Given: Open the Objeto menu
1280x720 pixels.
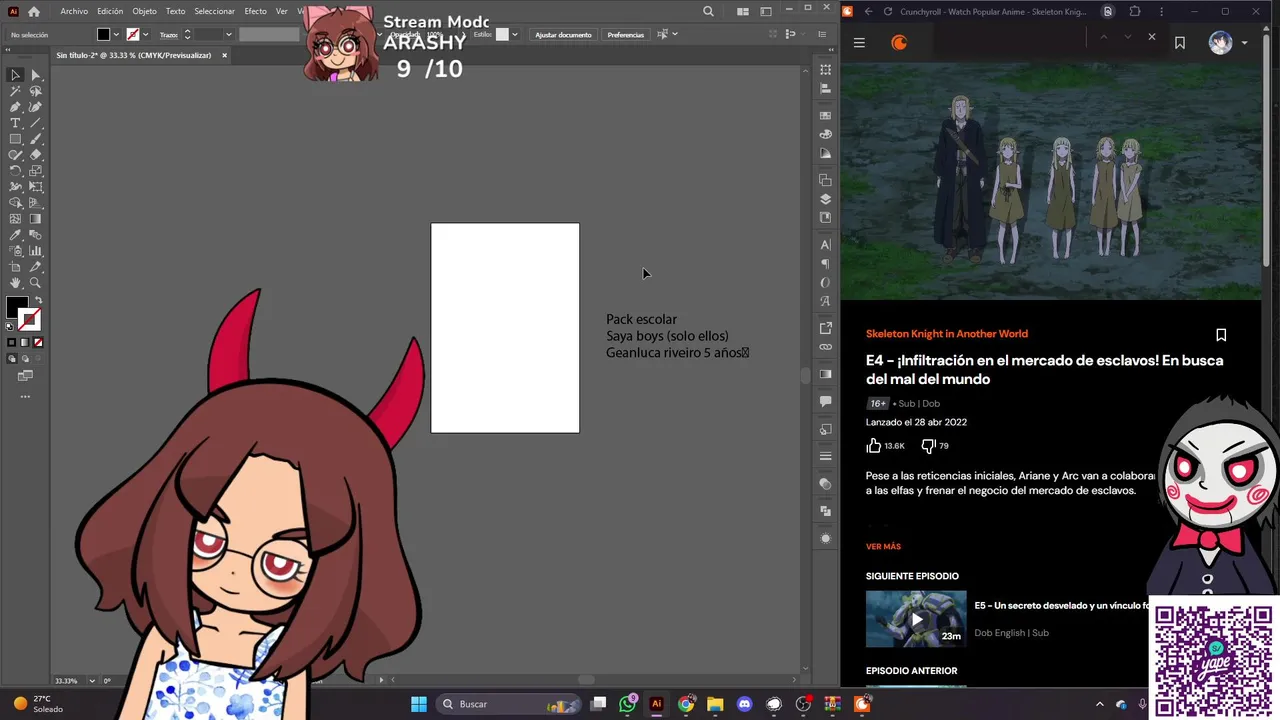Looking at the screenshot, I should pos(144,11).
